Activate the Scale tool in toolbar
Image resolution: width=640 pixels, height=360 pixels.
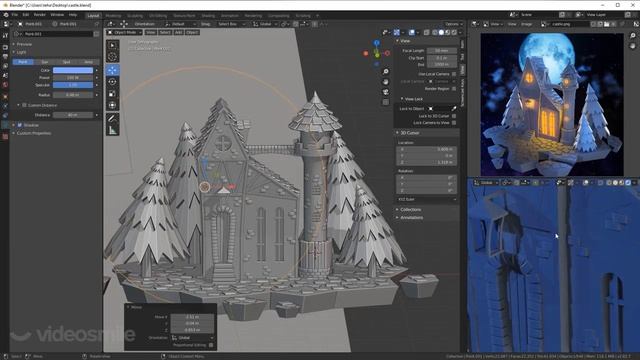[113, 93]
